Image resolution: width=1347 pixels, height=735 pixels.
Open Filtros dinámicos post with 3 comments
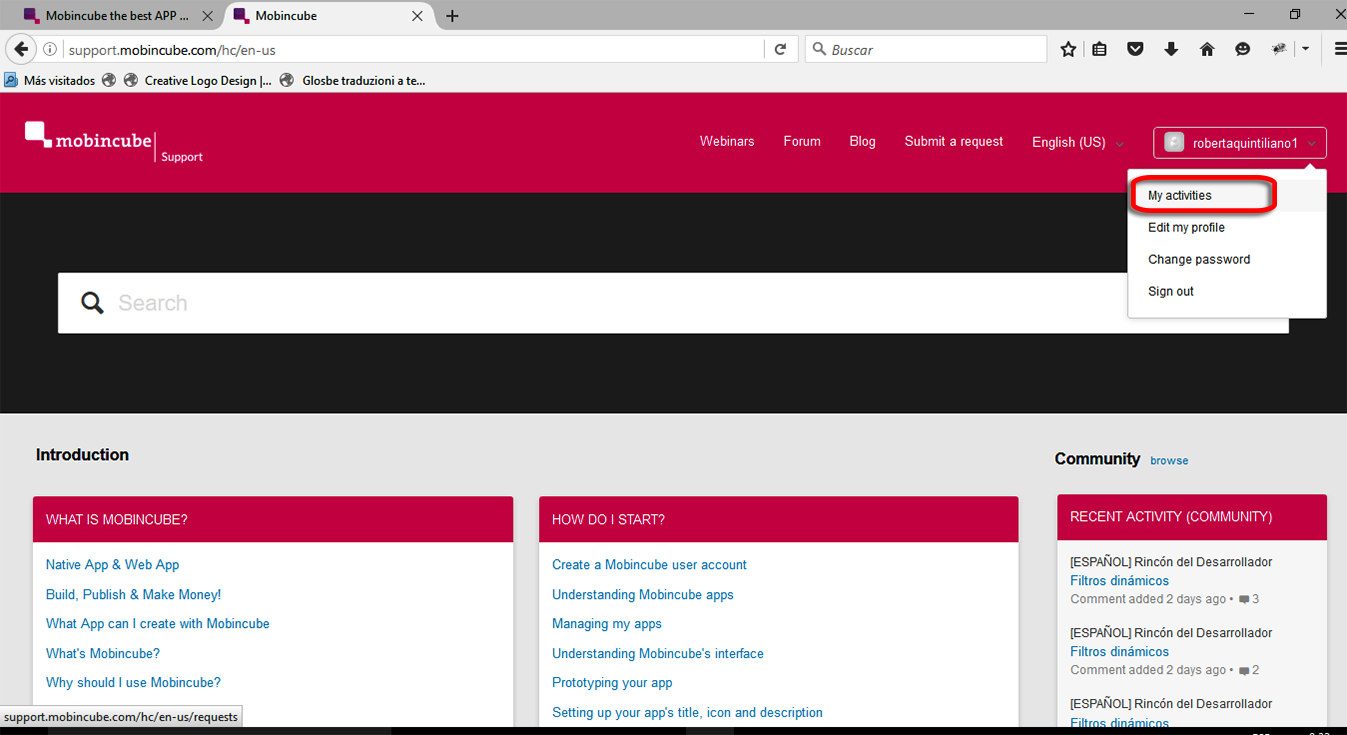(x=1119, y=581)
